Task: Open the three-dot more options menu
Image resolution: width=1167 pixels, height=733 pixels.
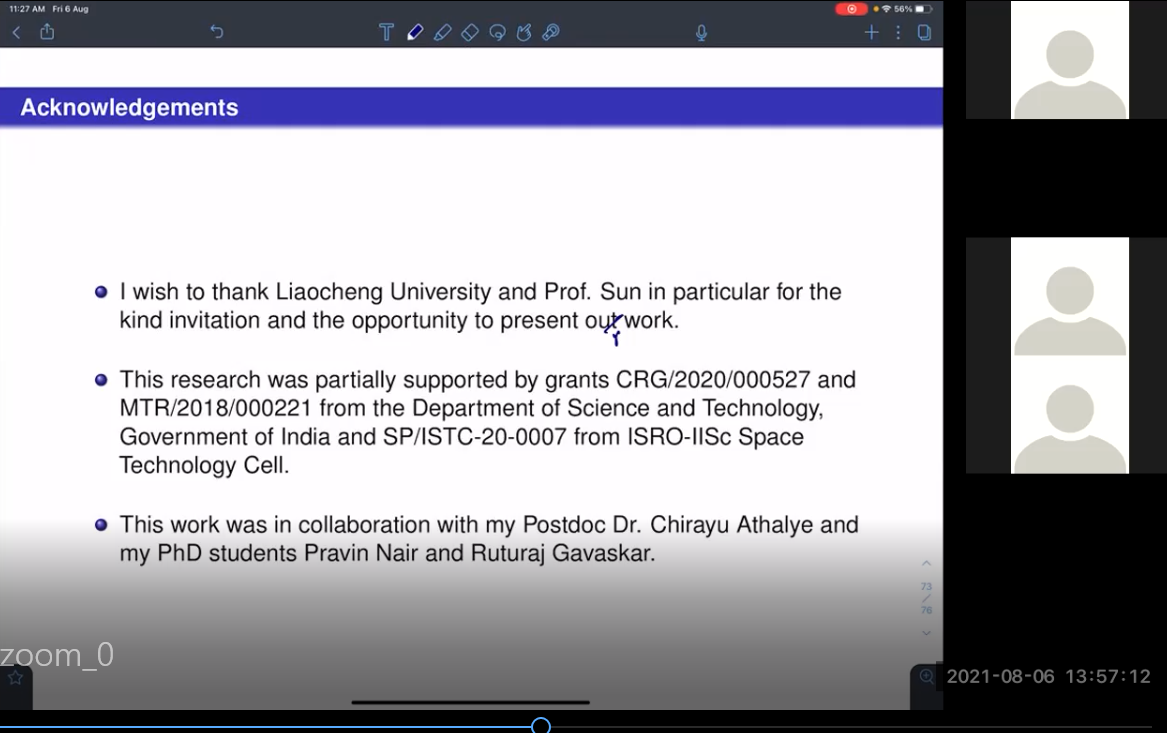Action: coord(898,33)
